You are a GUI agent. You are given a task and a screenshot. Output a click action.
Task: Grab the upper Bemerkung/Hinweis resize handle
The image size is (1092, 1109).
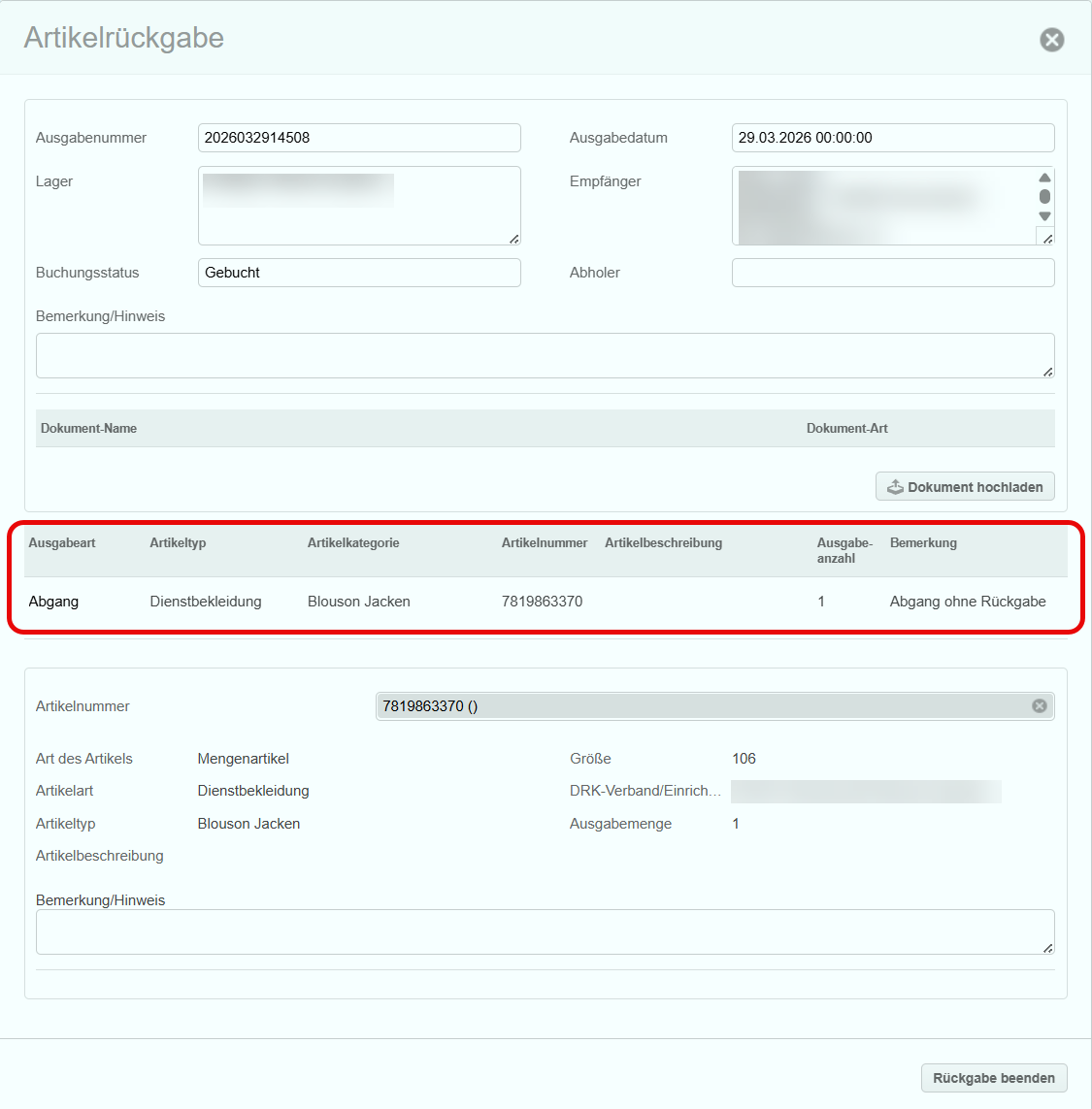tap(1047, 371)
